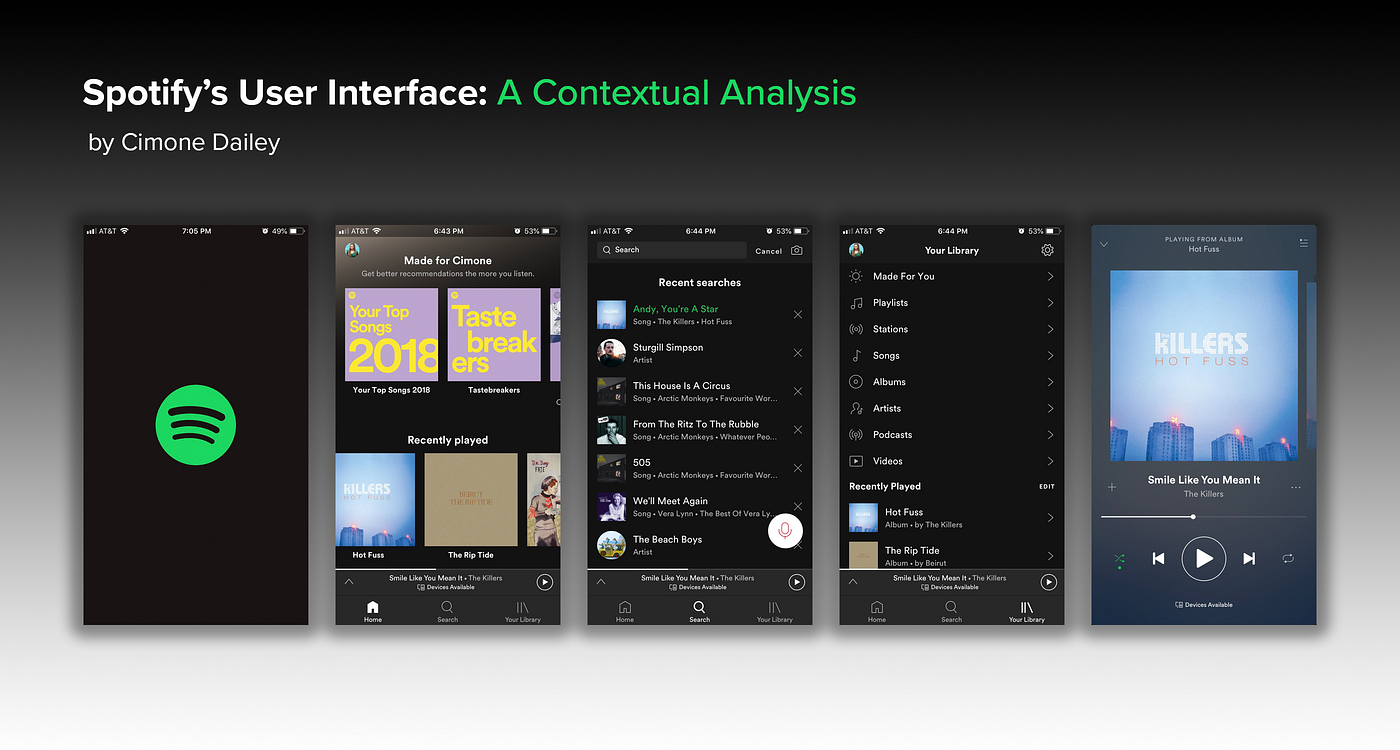Tap the add (+) icon on Now Playing
The width and height of the screenshot is (1400, 750).
click(1112, 487)
